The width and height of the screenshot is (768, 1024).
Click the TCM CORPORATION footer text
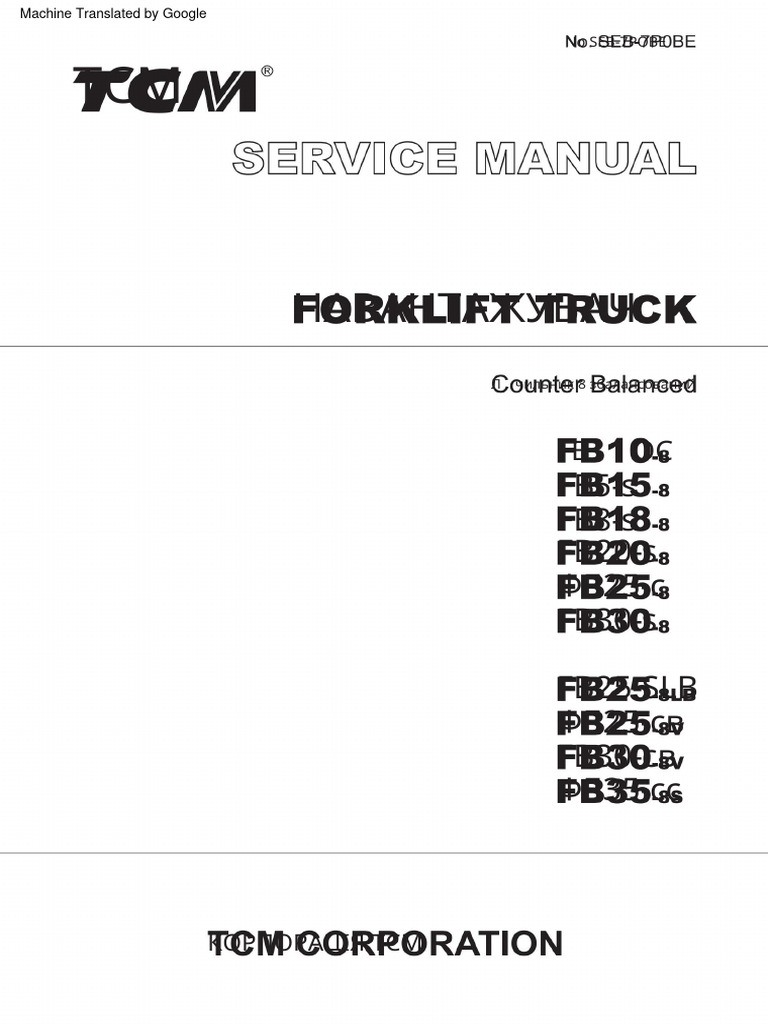[x=385, y=943]
